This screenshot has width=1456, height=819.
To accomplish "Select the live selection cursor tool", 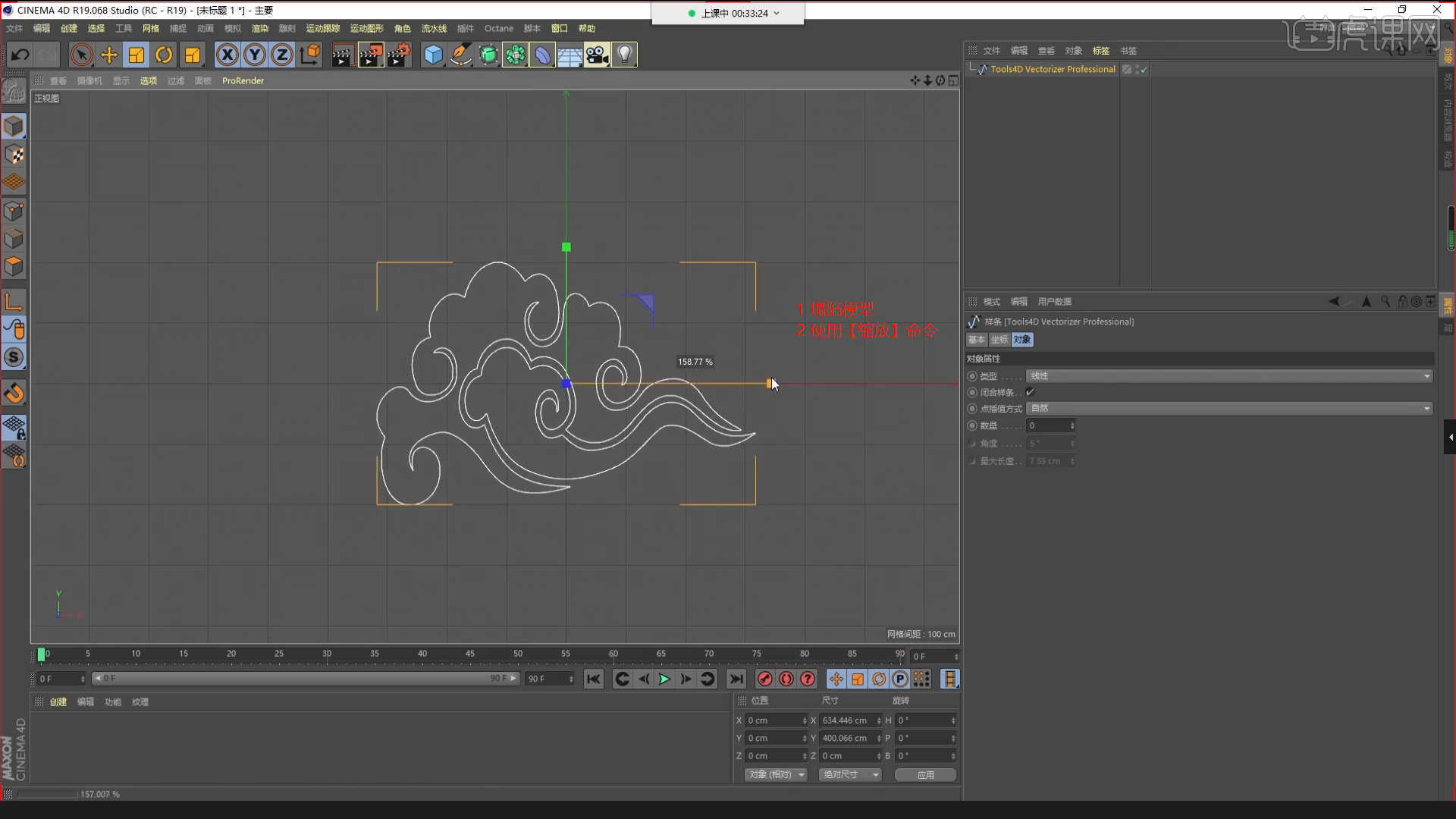I will [x=81, y=55].
